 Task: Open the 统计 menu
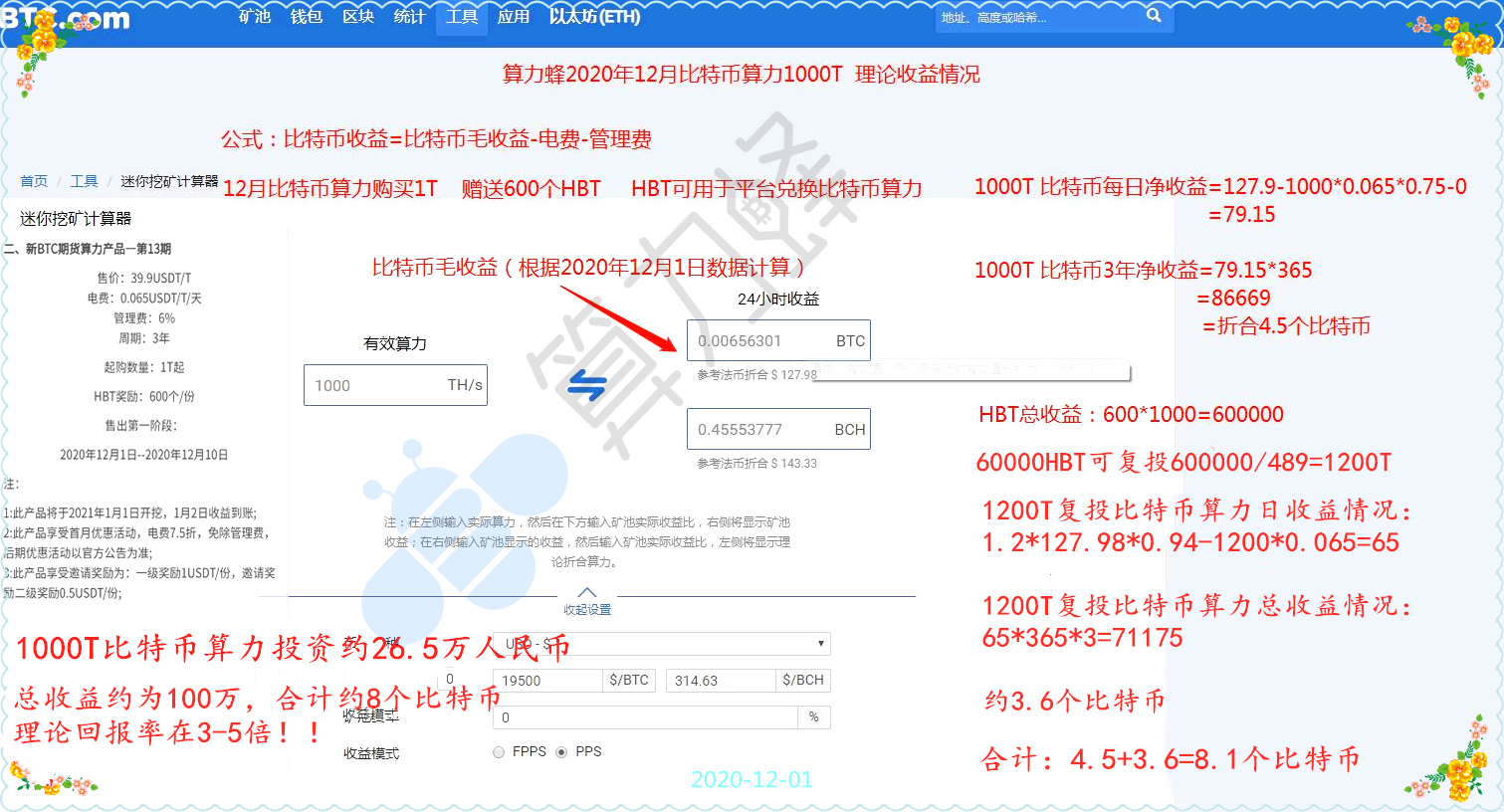pos(409,16)
